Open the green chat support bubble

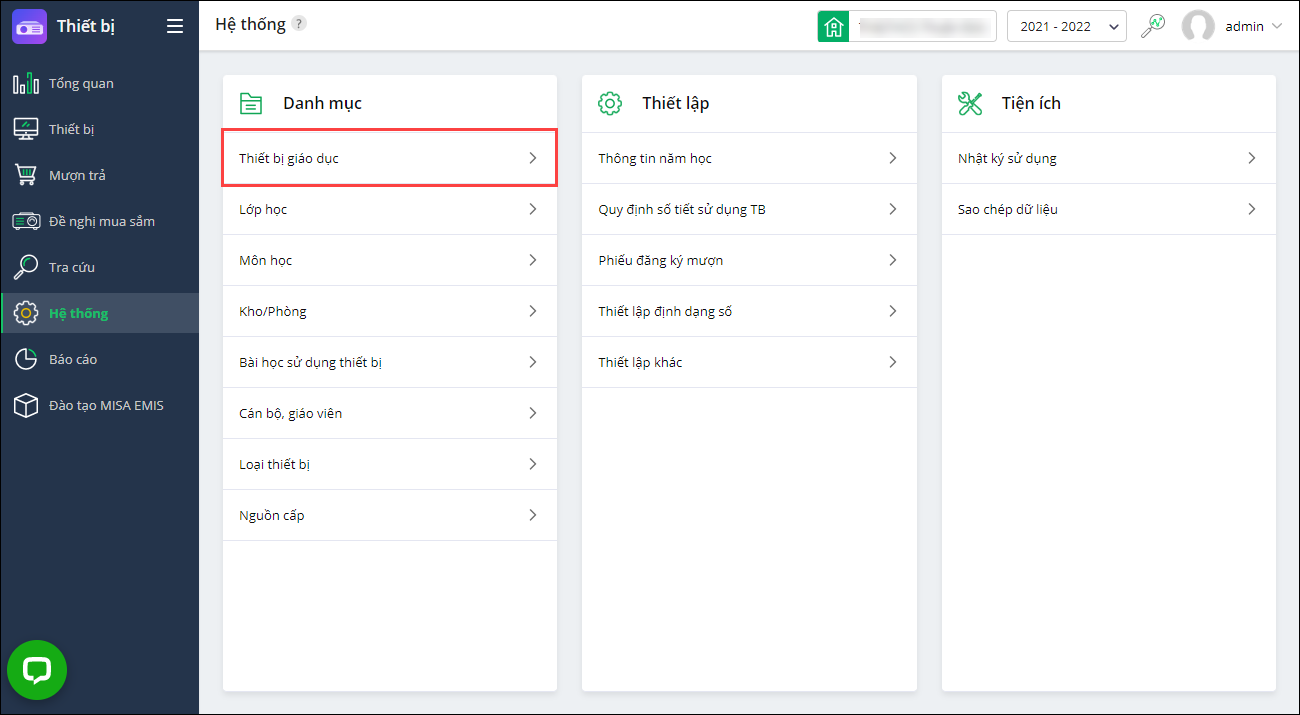(x=37, y=670)
